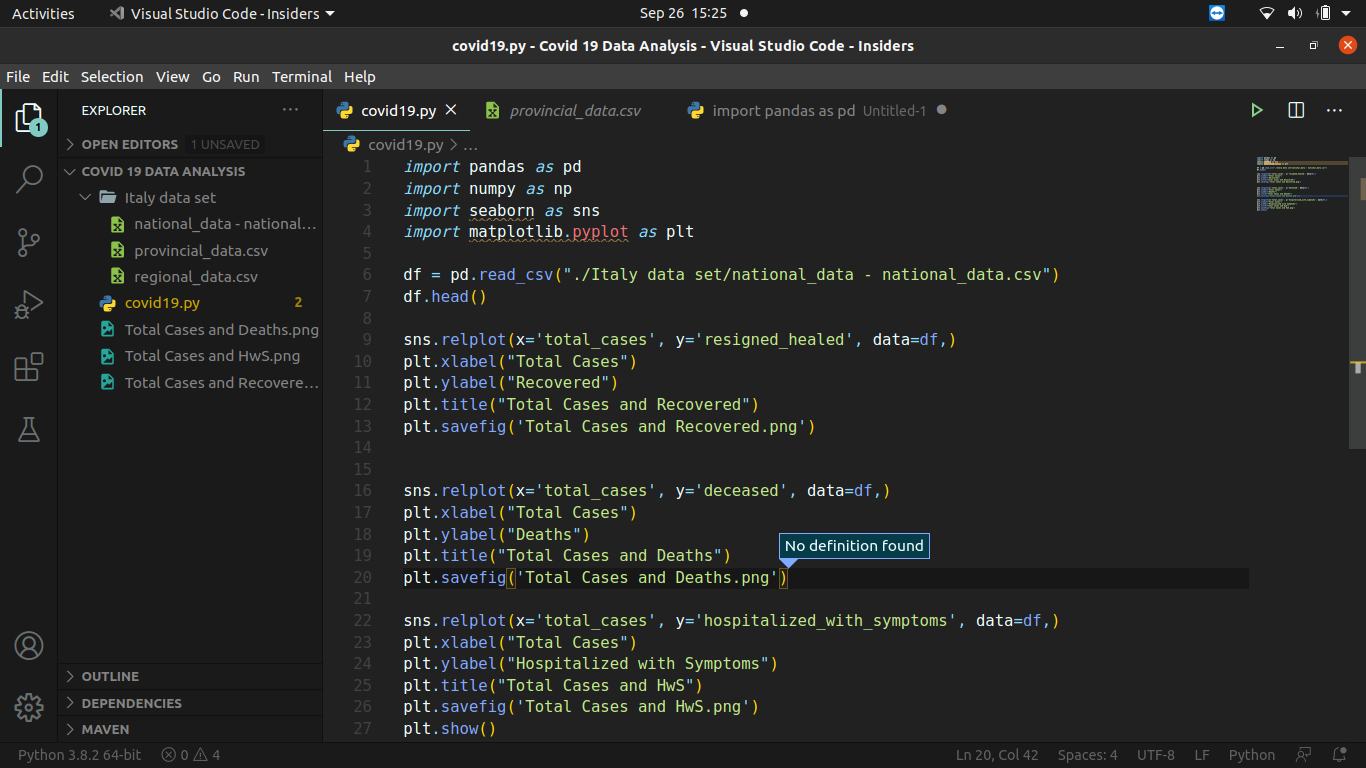Open Activities overview in top bar
Image resolution: width=1366 pixels, height=768 pixels.
tap(43, 13)
